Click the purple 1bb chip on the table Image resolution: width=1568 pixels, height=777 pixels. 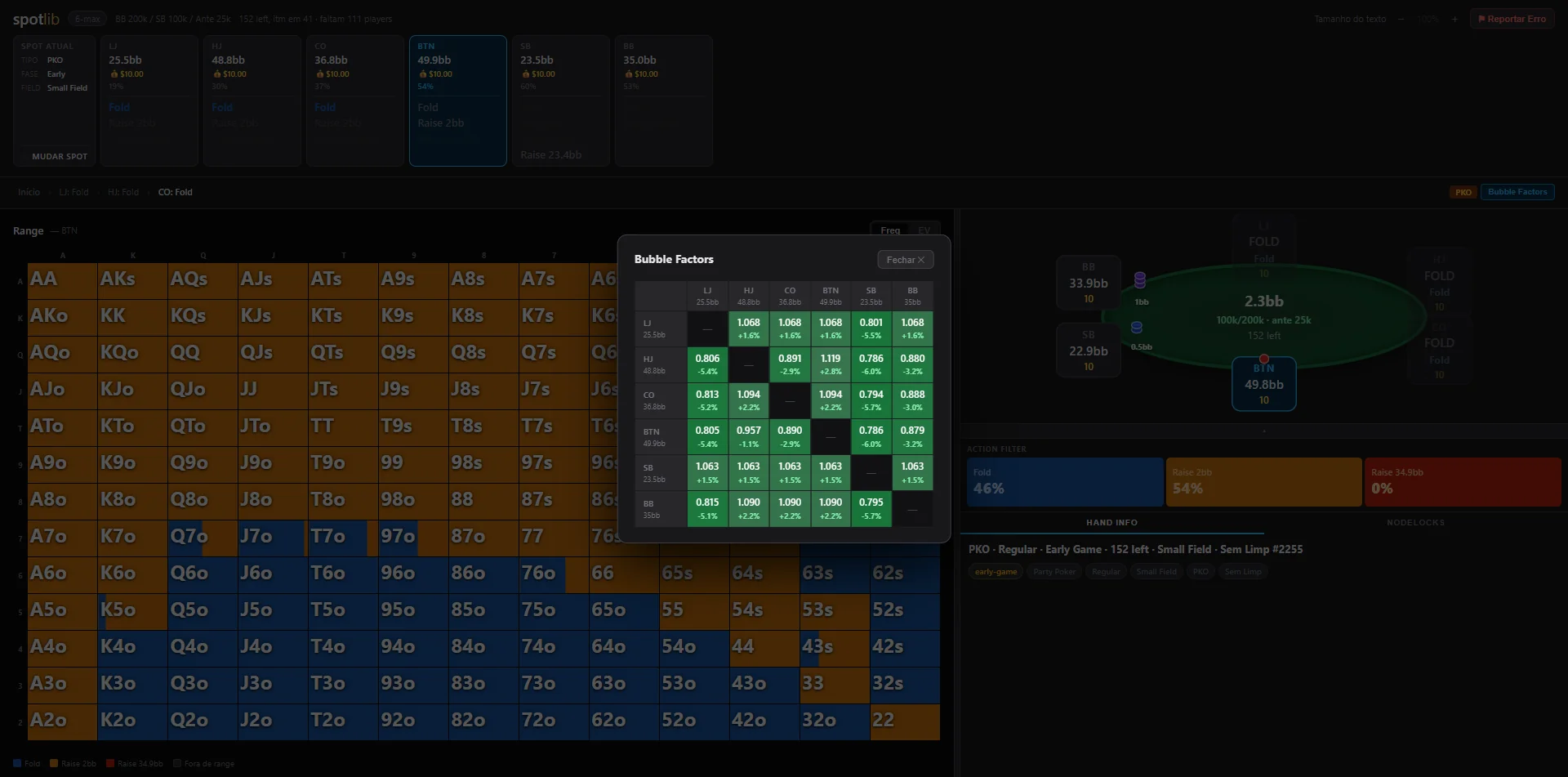click(x=1140, y=280)
